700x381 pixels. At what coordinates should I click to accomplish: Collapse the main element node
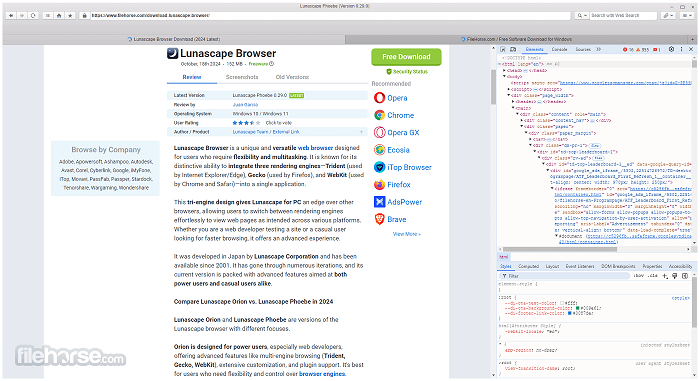[x=513, y=108]
